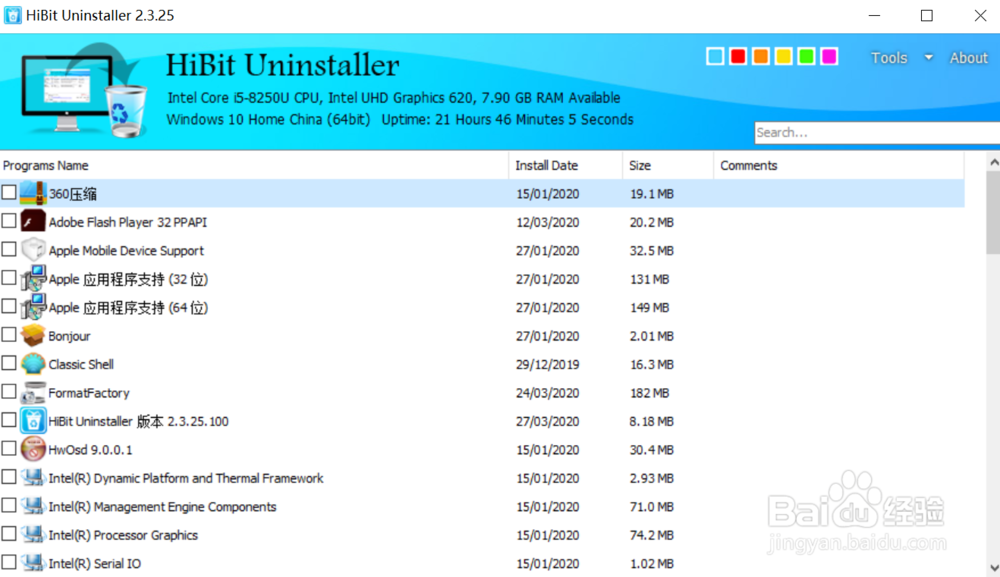Select the Classic Shell program name

coord(81,364)
